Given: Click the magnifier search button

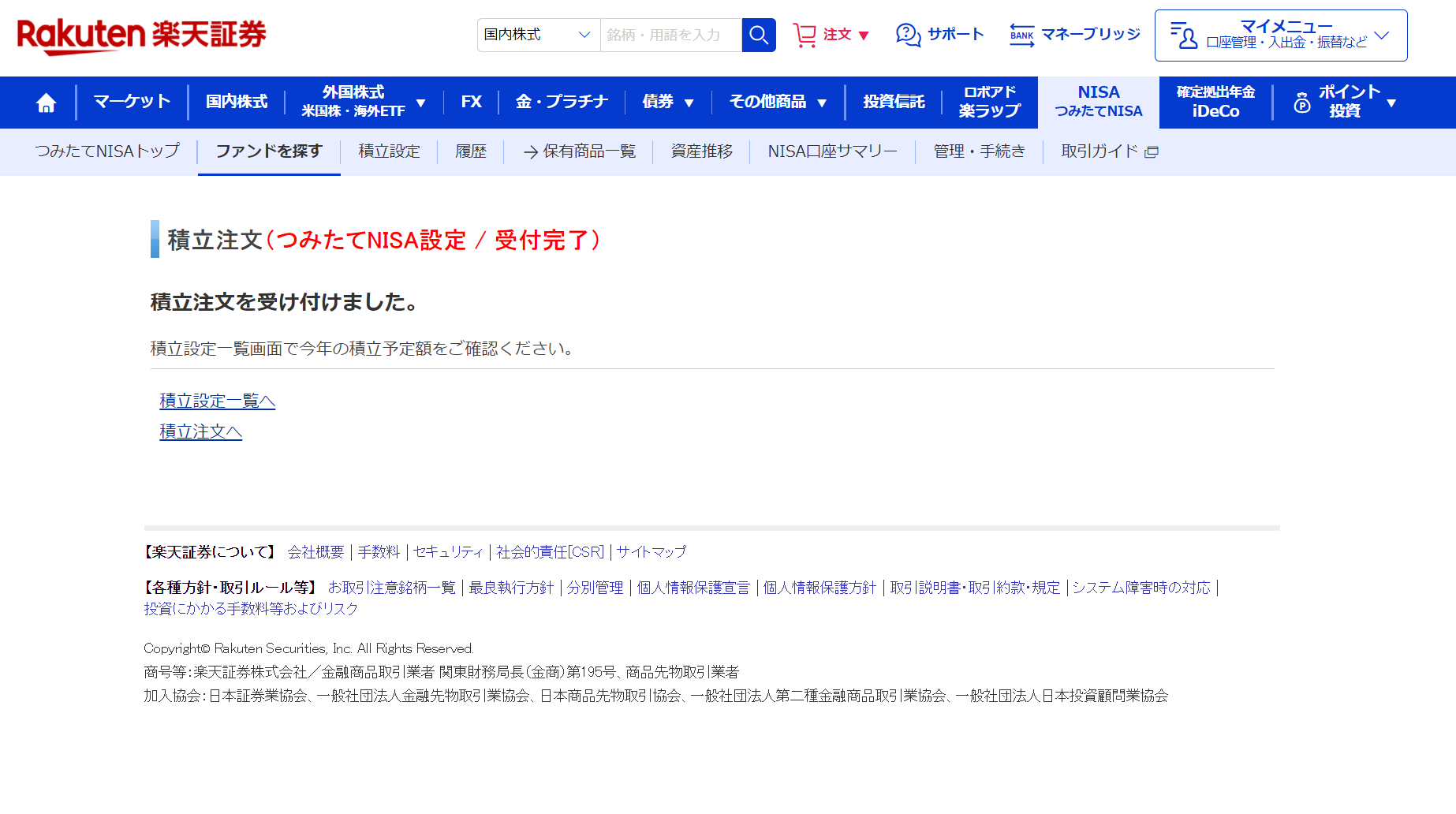Looking at the screenshot, I should [759, 35].
